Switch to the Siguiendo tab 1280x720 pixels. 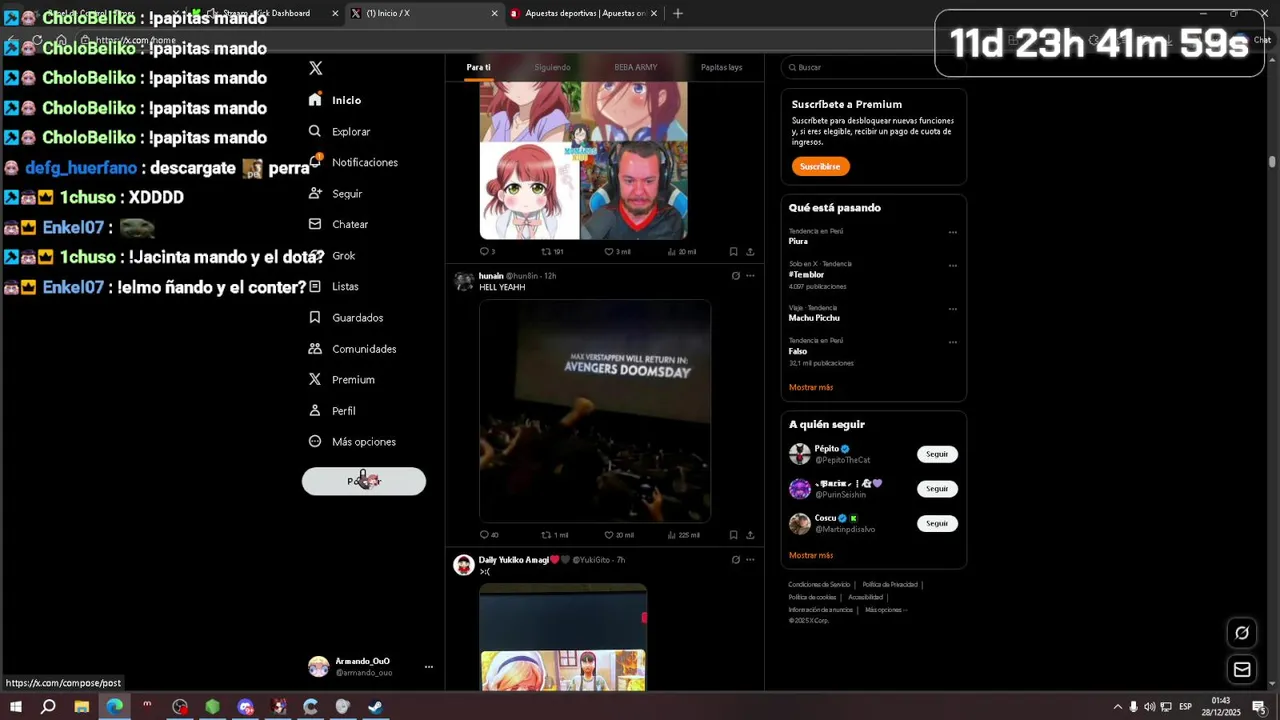(552, 67)
